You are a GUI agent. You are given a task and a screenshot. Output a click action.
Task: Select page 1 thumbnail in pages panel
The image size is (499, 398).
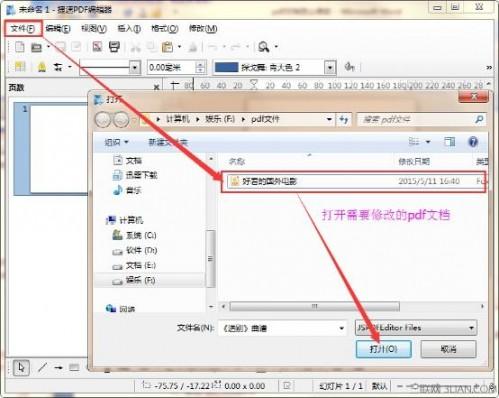click(x=59, y=149)
